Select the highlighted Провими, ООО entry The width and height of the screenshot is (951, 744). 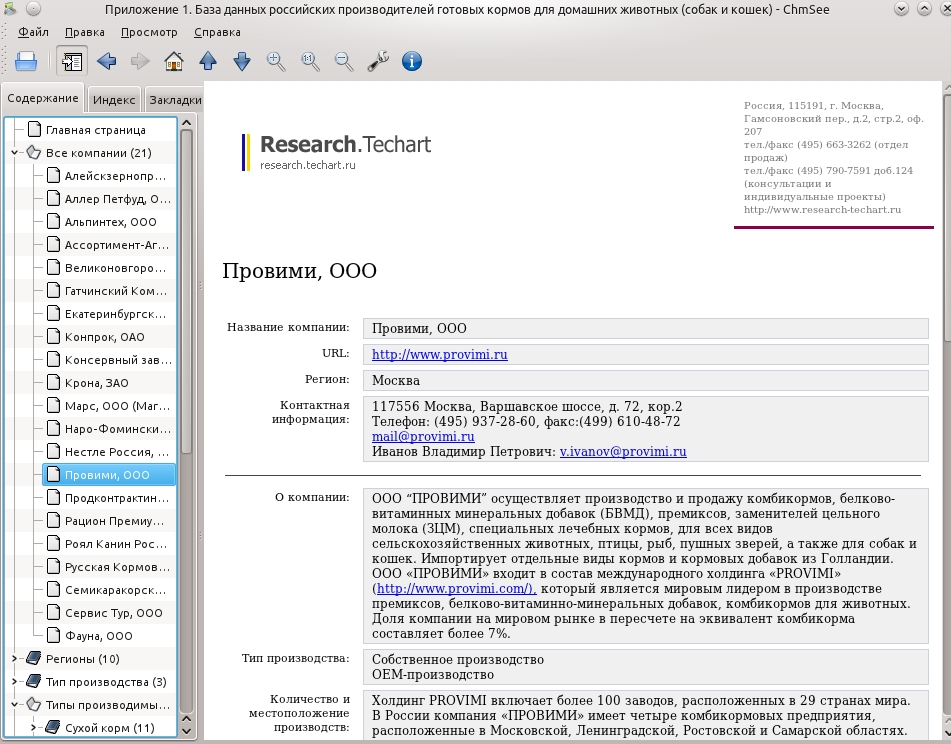[107, 475]
